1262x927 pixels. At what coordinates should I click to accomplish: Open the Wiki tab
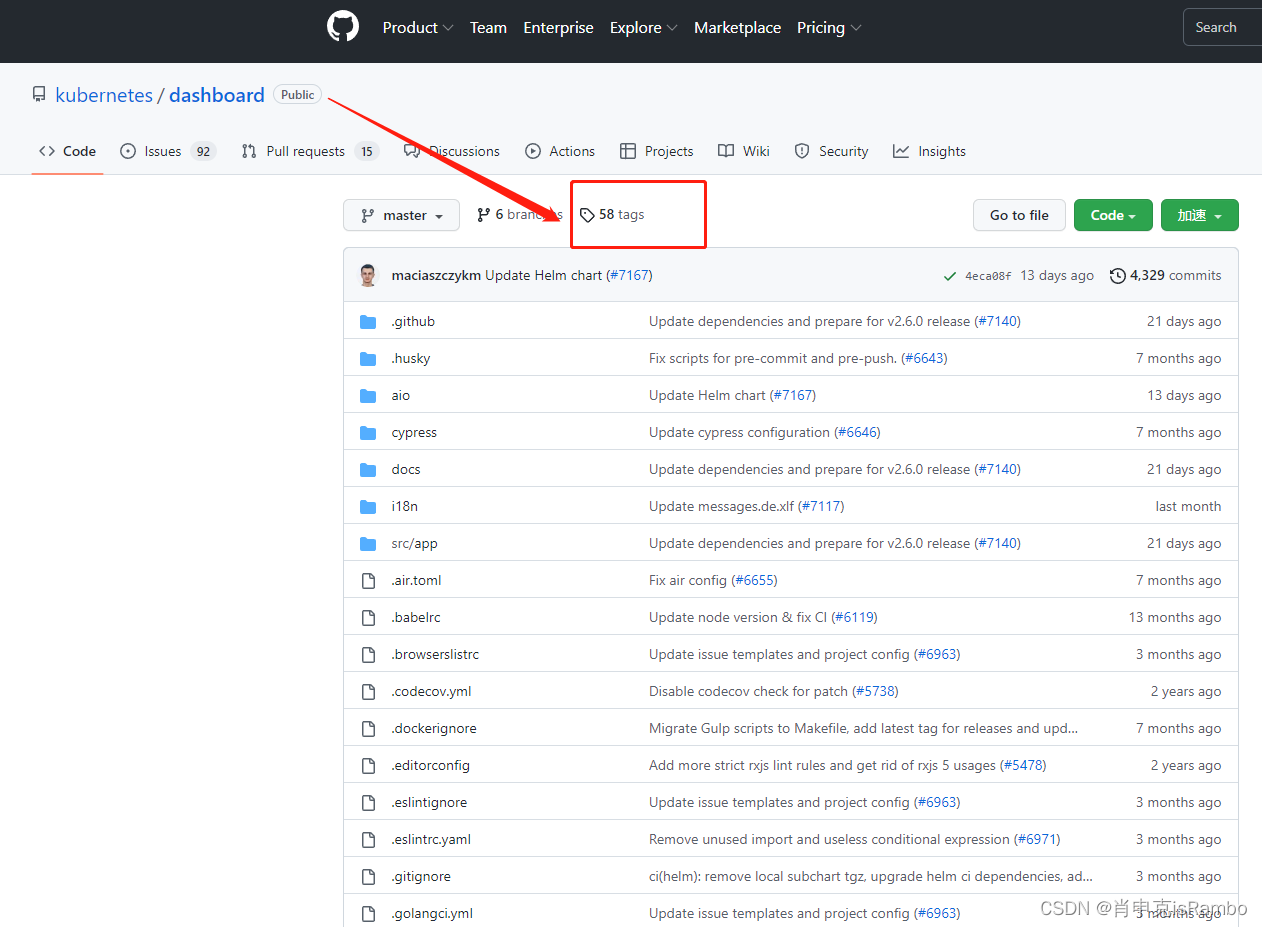point(743,151)
